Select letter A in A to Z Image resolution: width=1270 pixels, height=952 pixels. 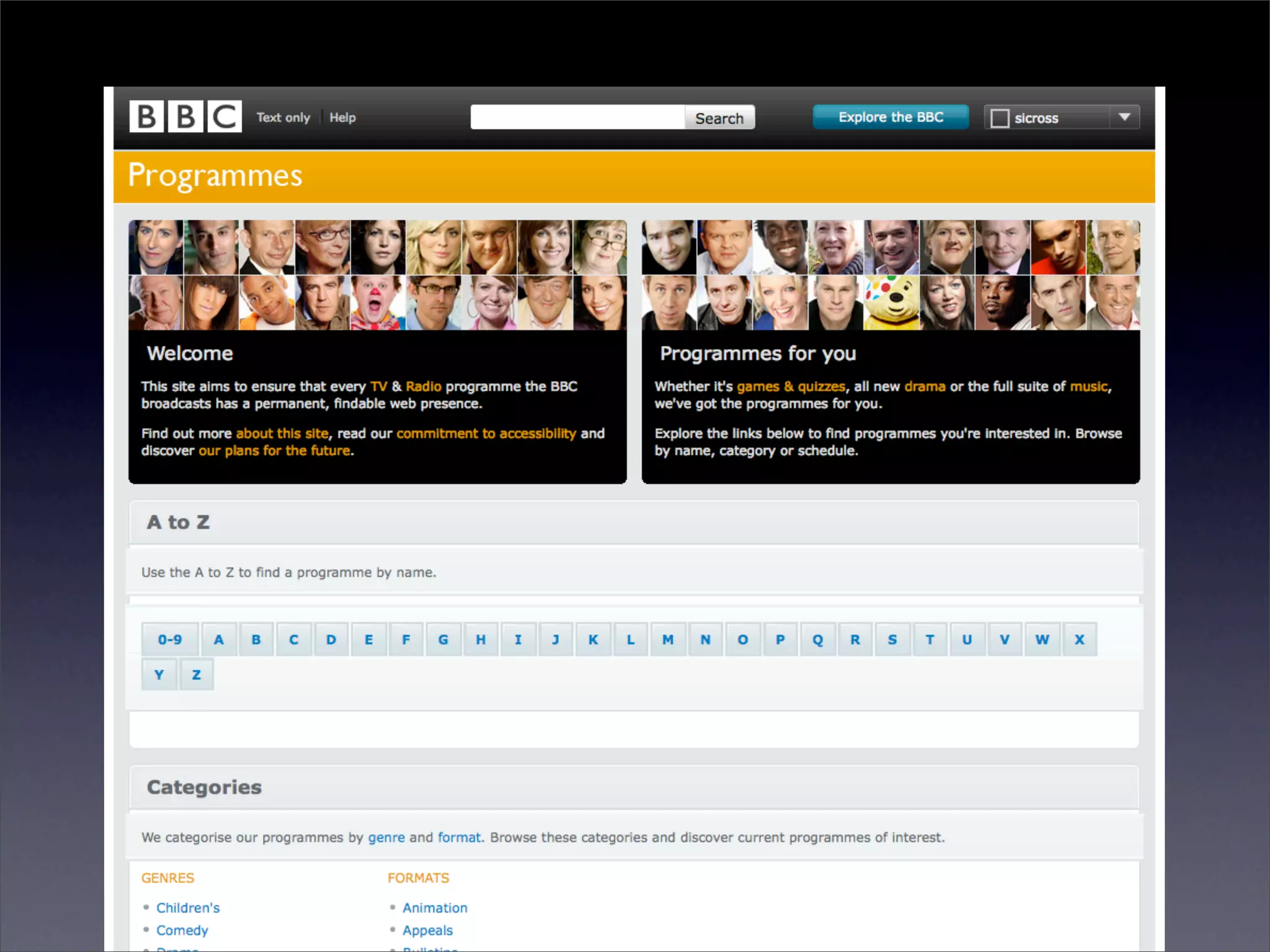(219, 639)
